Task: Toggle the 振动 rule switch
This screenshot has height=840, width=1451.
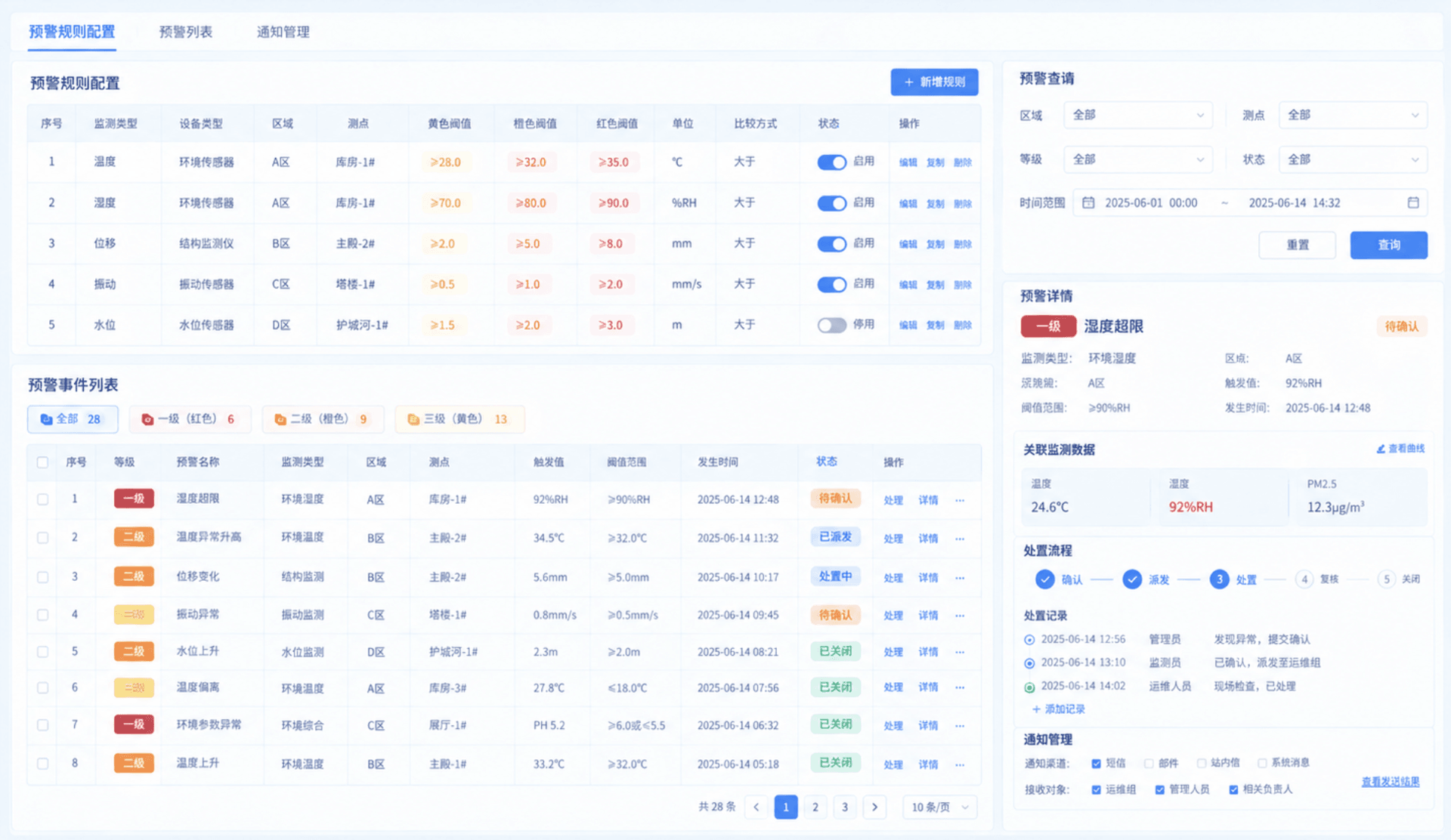Action: (831, 285)
